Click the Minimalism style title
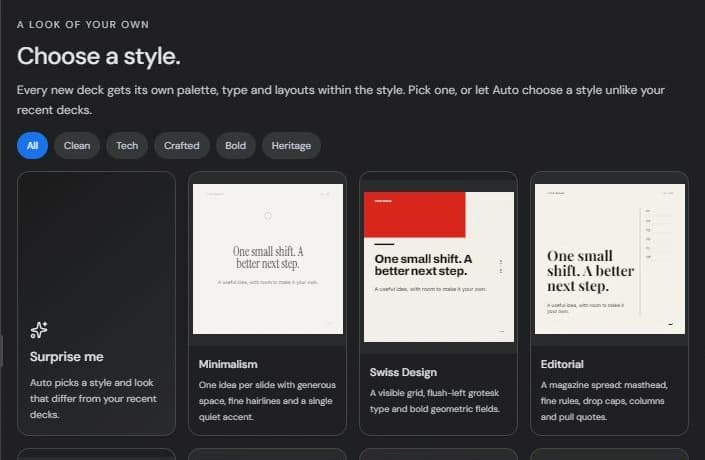The width and height of the screenshot is (705, 460). pos(228,364)
